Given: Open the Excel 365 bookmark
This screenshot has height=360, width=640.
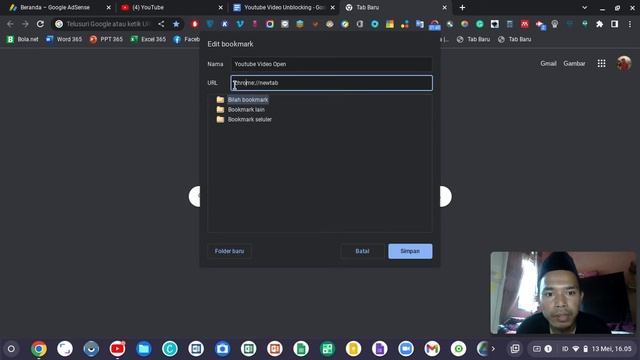Looking at the screenshot, I should pyautogui.click(x=148, y=39).
